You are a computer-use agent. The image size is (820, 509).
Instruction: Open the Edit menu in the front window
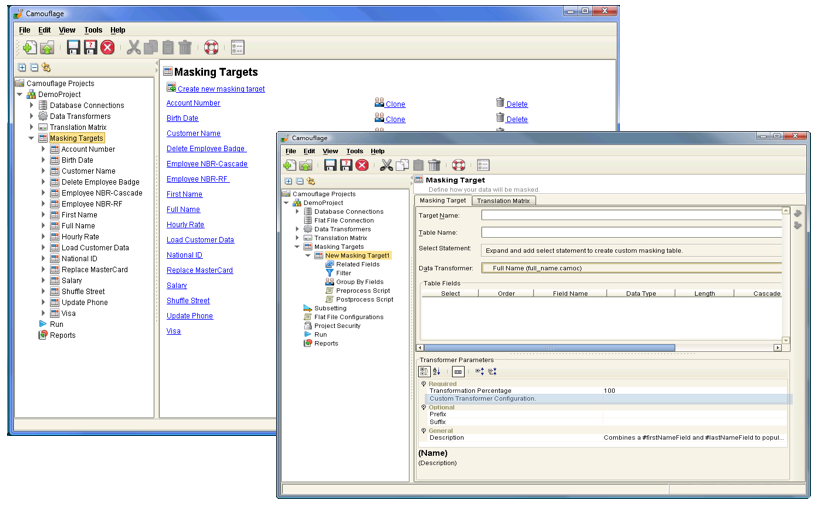pos(309,151)
